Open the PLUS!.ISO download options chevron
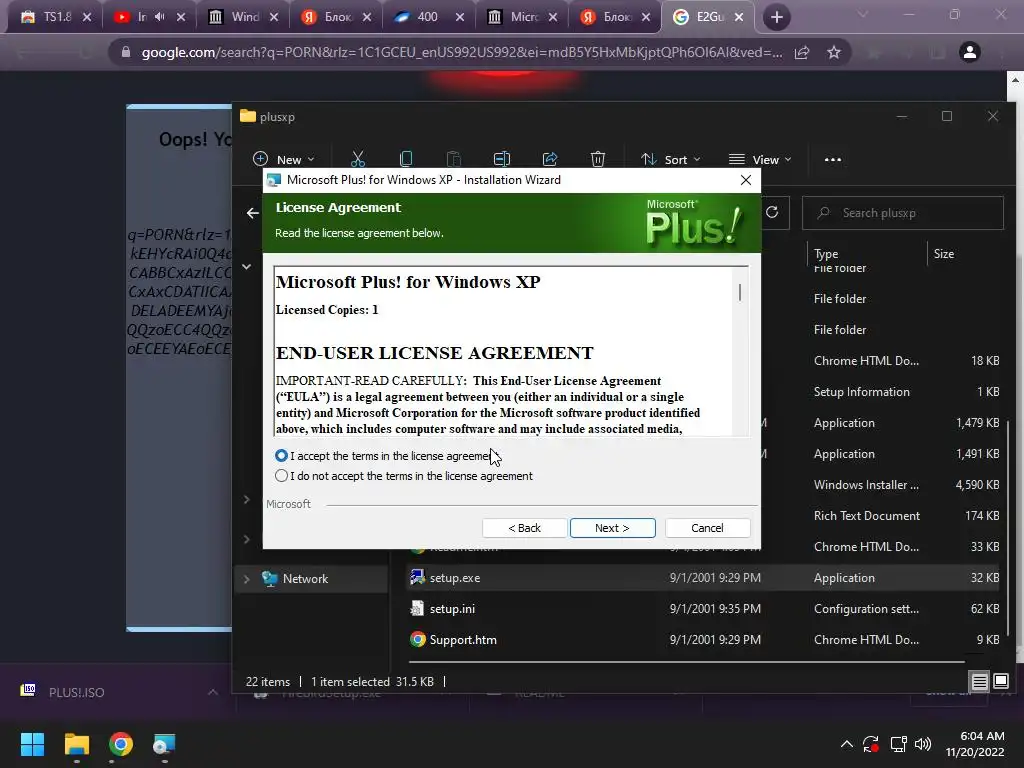This screenshot has height=768, width=1024. (213, 692)
